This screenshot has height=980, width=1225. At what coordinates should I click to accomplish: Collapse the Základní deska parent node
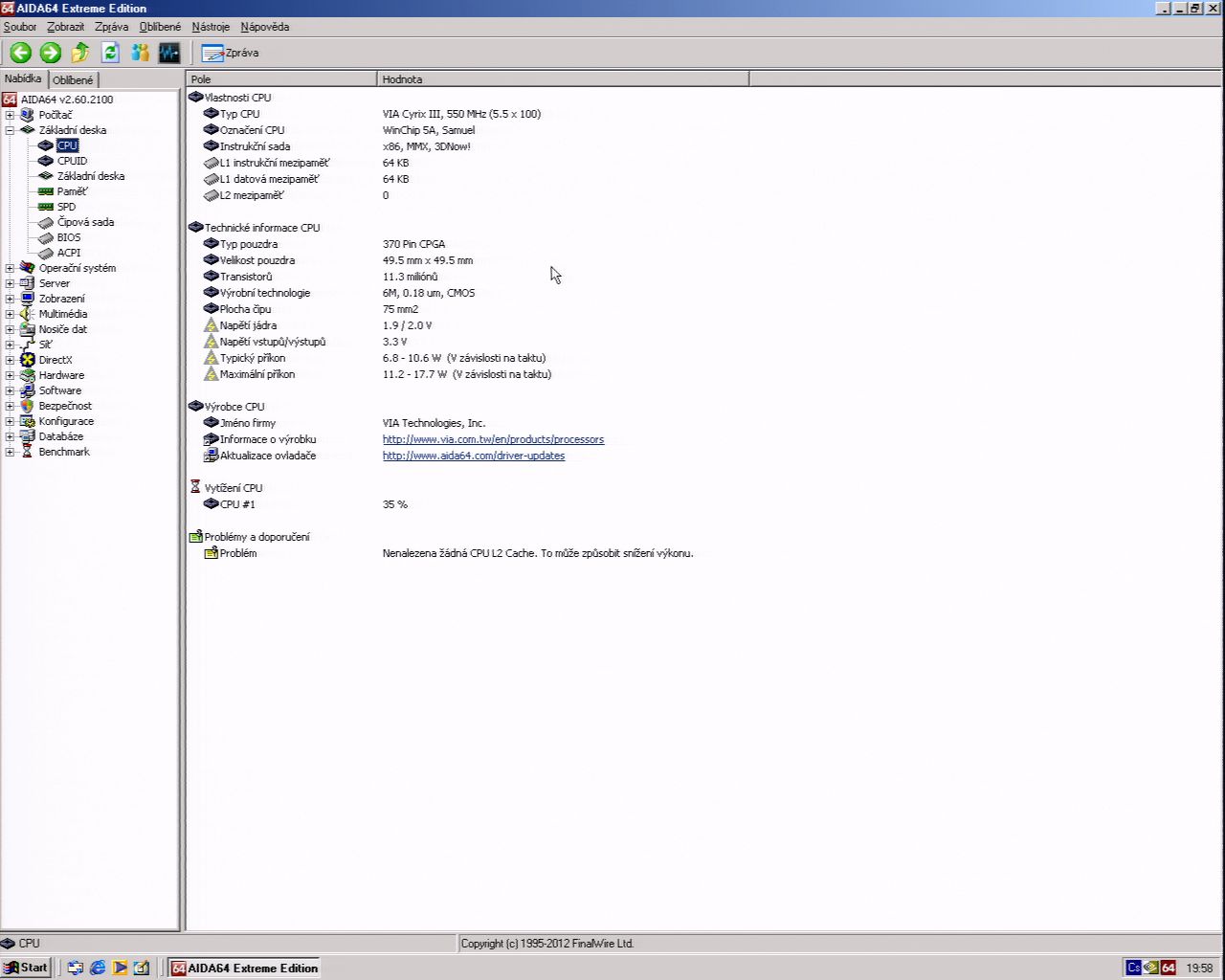[x=10, y=130]
